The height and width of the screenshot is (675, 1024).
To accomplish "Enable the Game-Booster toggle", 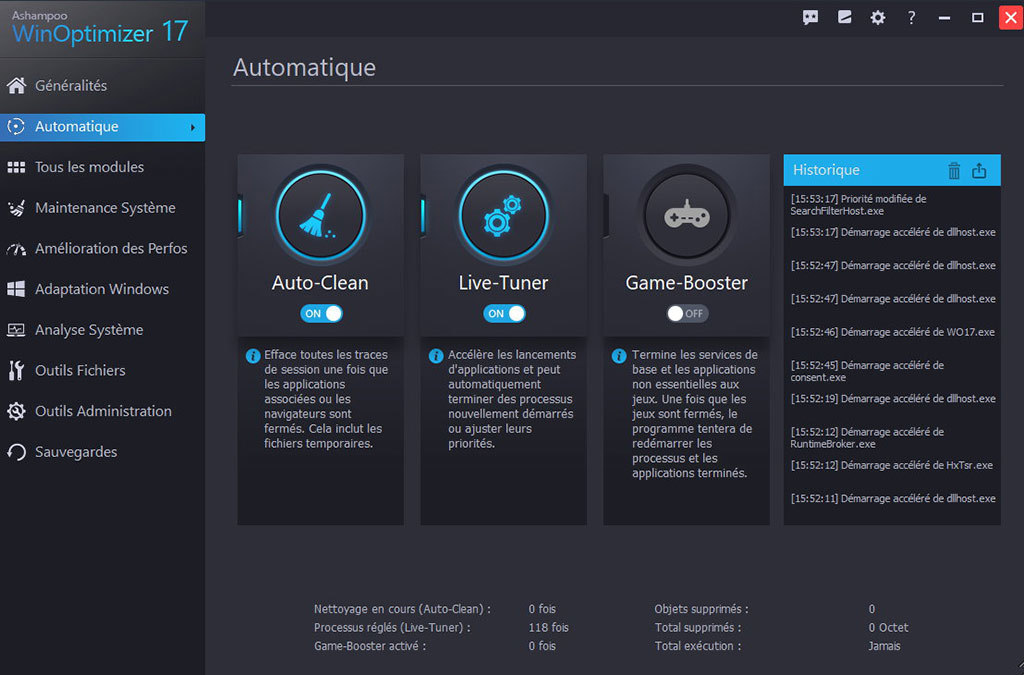I will click(687, 313).
